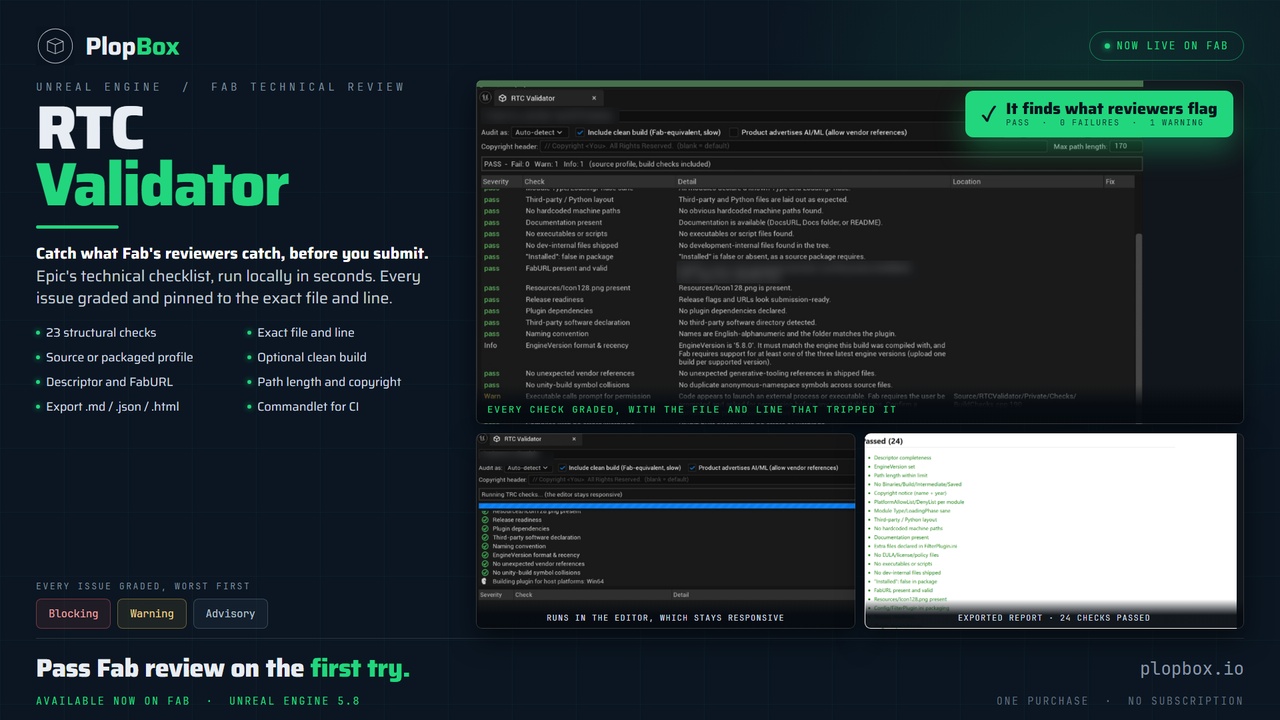
Task: Click the blue progress bar in the running-checks window
Action: (667, 506)
